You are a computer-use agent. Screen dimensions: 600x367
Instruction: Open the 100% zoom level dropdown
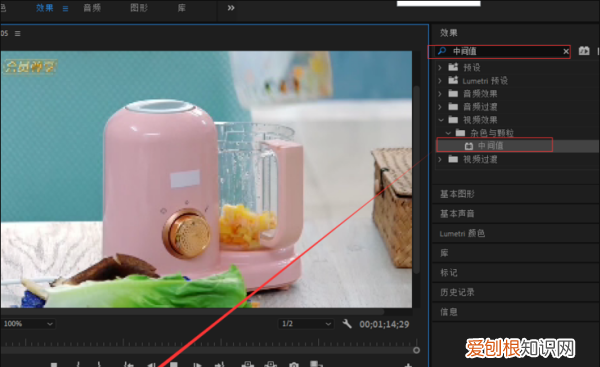[x=28, y=324]
